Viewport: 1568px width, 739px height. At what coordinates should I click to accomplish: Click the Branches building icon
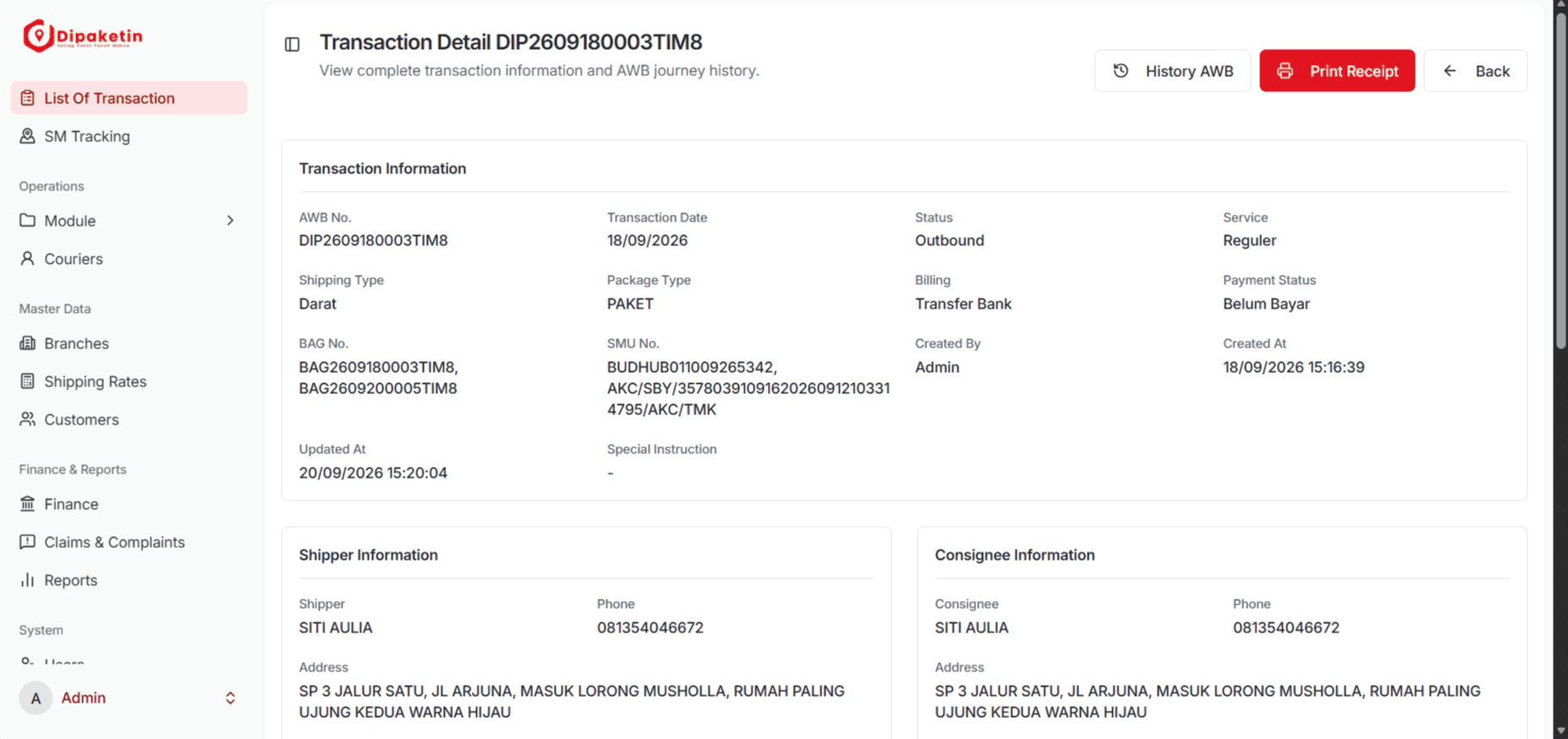click(28, 343)
